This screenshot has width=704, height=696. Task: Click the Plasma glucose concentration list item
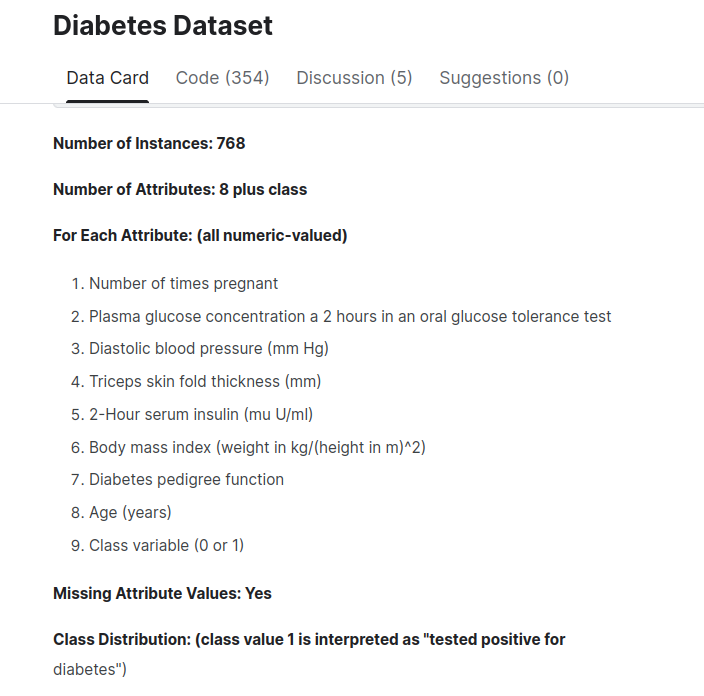tap(350, 316)
